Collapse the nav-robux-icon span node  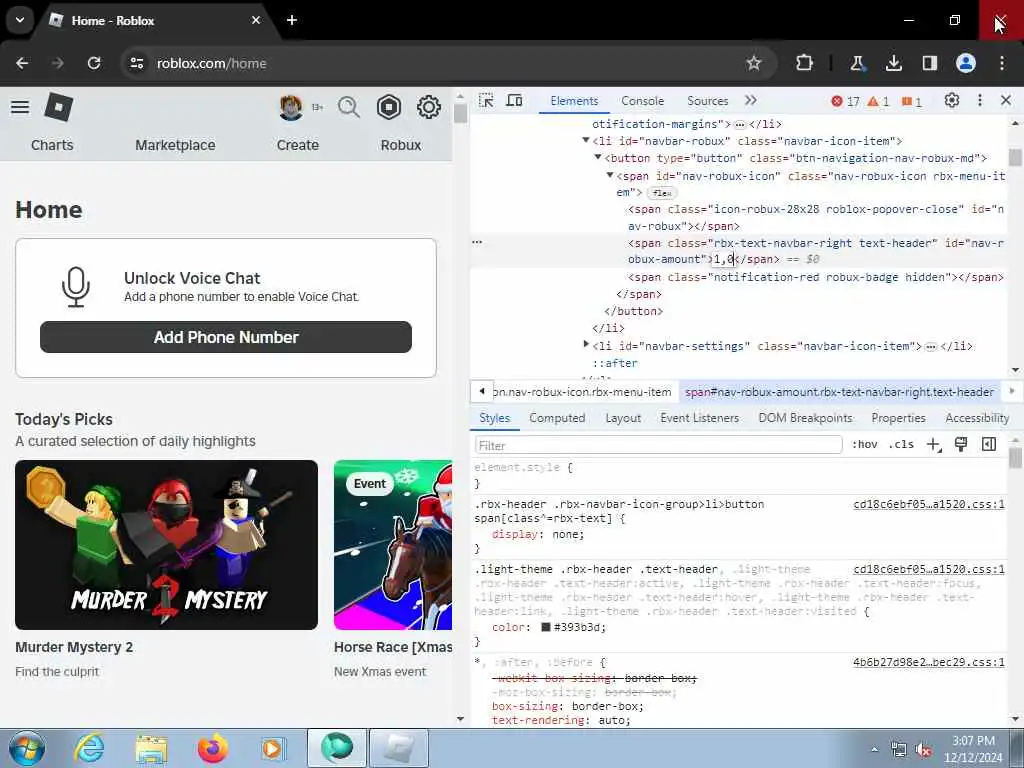[609, 175]
